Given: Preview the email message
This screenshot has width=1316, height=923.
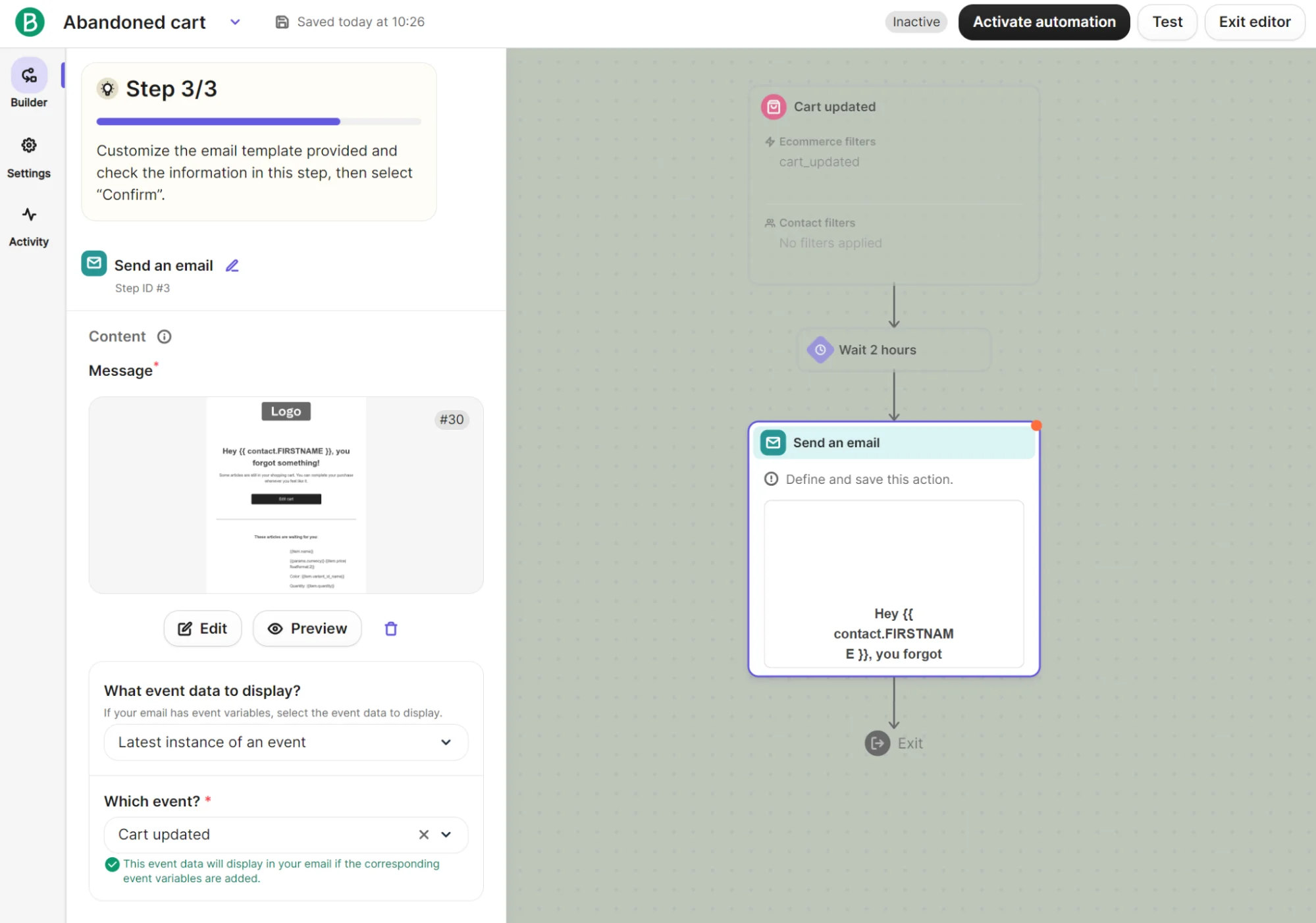Looking at the screenshot, I should (307, 629).
